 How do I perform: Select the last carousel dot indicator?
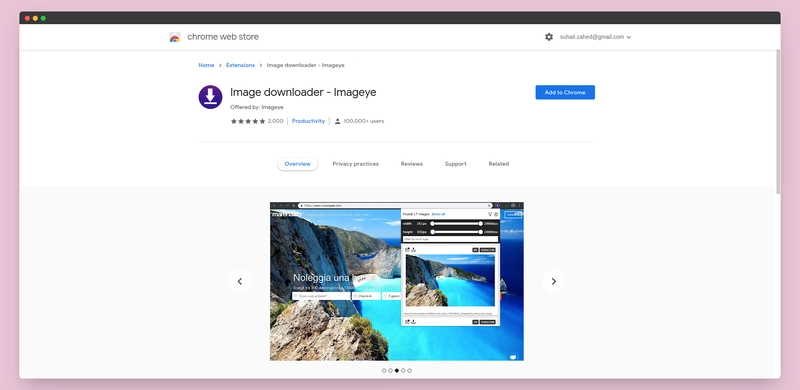[x=409, y=371]
